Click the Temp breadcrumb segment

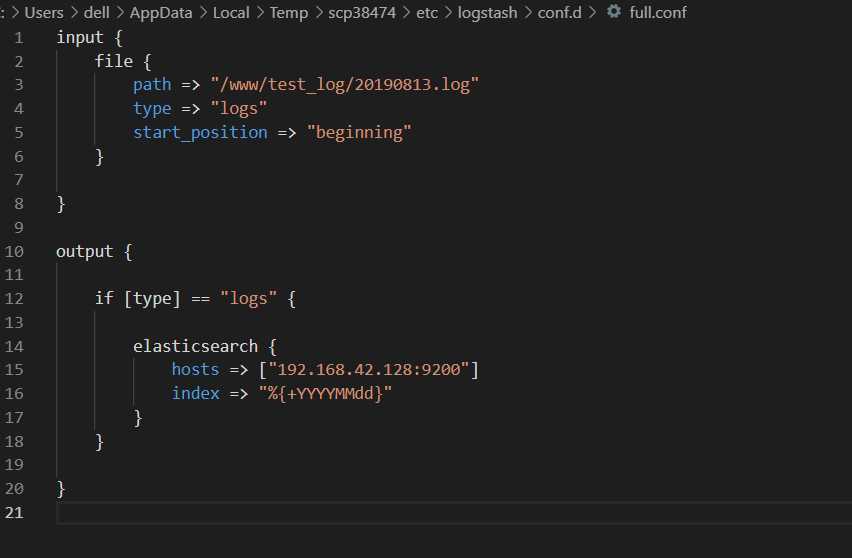[289, 12]
